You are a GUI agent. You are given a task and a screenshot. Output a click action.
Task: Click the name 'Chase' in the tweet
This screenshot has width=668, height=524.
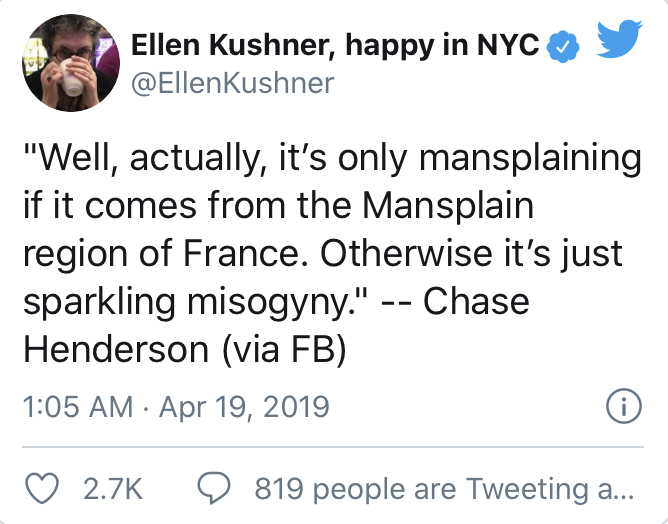pyautogui.click(x=476, y=302)
